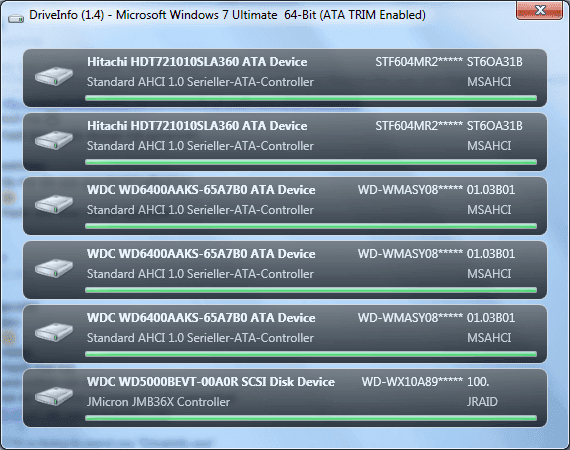
Task: Click firmware '01.03B01' on the second WD6400AAKS row
Action: click(x=491, y=254)
